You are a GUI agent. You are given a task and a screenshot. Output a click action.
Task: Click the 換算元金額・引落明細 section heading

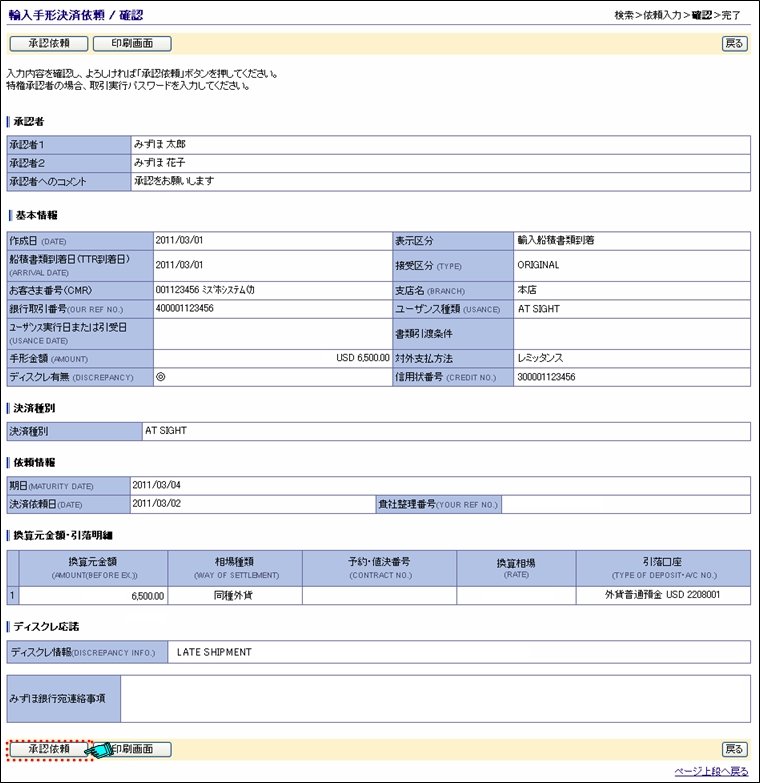click(63, 535)
